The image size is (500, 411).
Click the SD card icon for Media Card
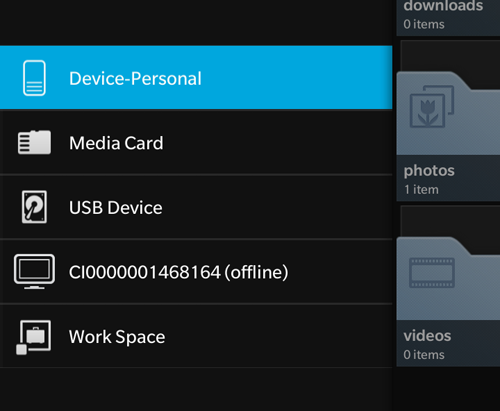(34, 142)
